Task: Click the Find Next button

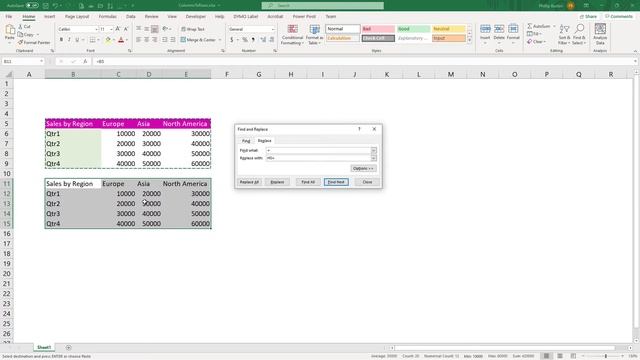Action: pyautogui.click(x=336, y=182)
